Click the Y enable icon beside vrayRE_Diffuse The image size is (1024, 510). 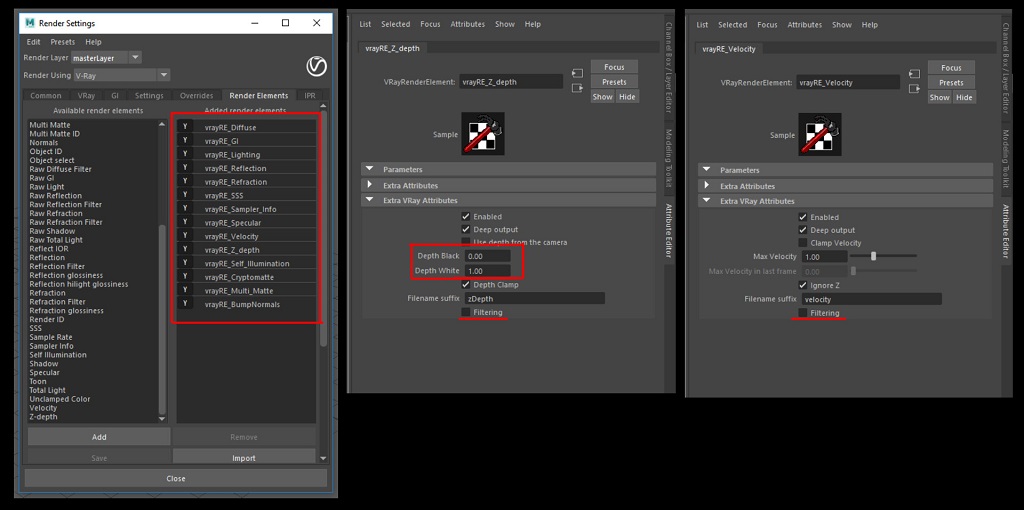185,127
